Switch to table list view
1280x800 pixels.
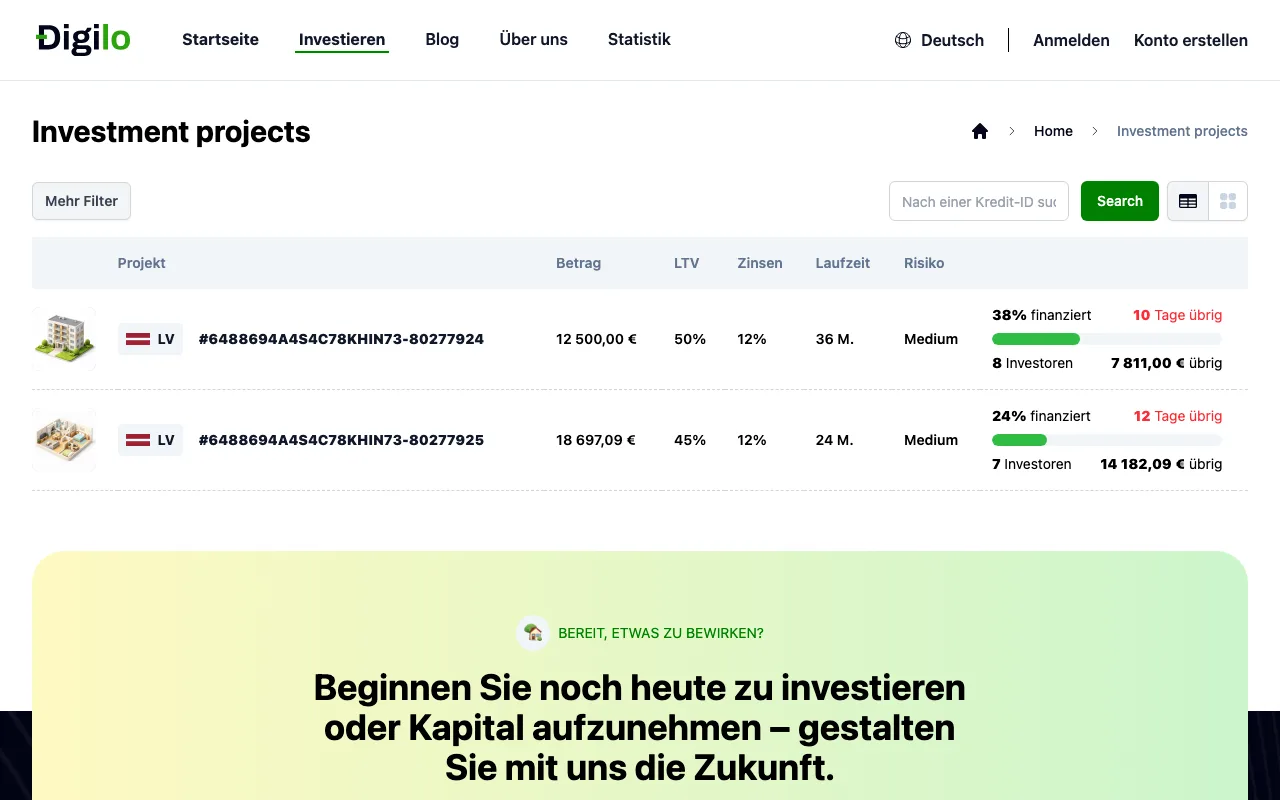1188,201
